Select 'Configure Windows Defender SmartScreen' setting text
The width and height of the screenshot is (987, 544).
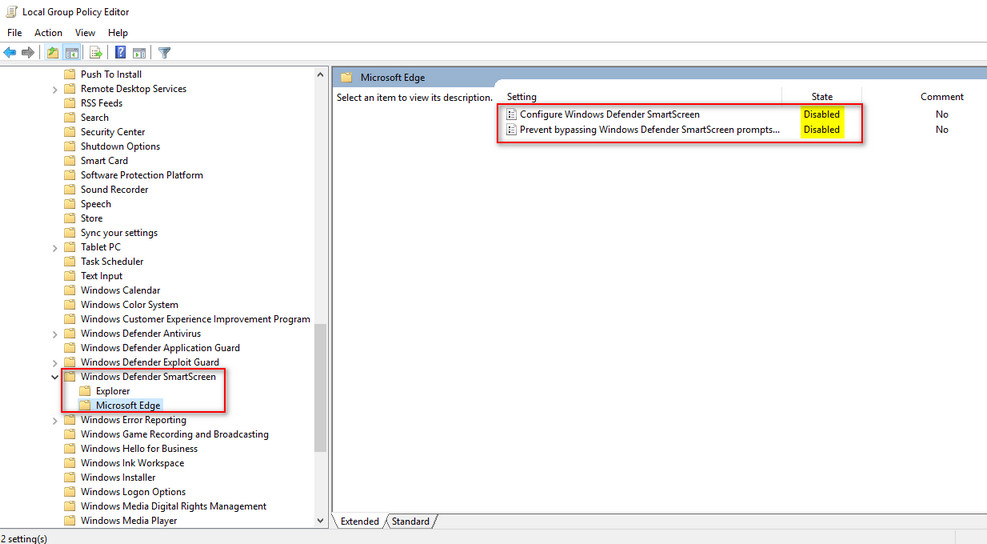(x=609, y=115)
